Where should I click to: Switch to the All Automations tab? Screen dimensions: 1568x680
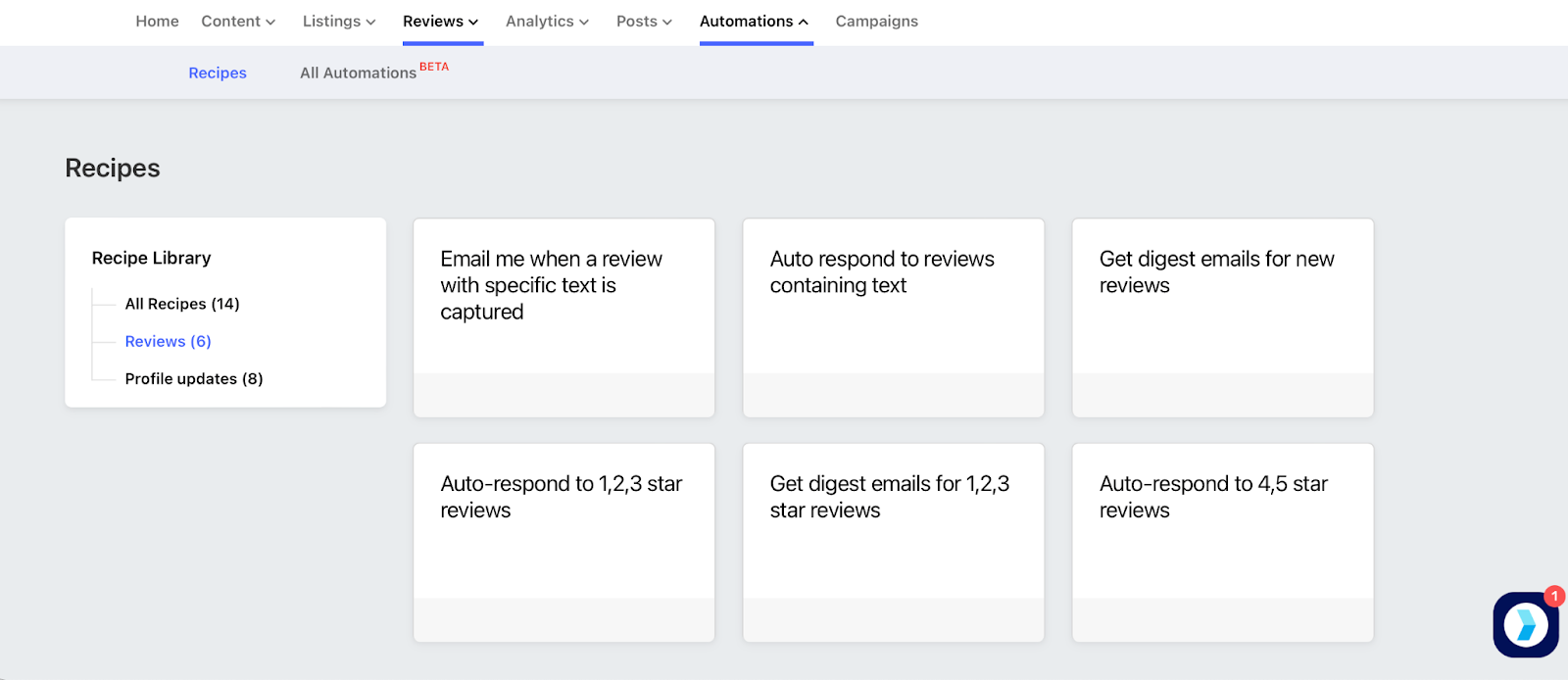[x=358, y=73]
